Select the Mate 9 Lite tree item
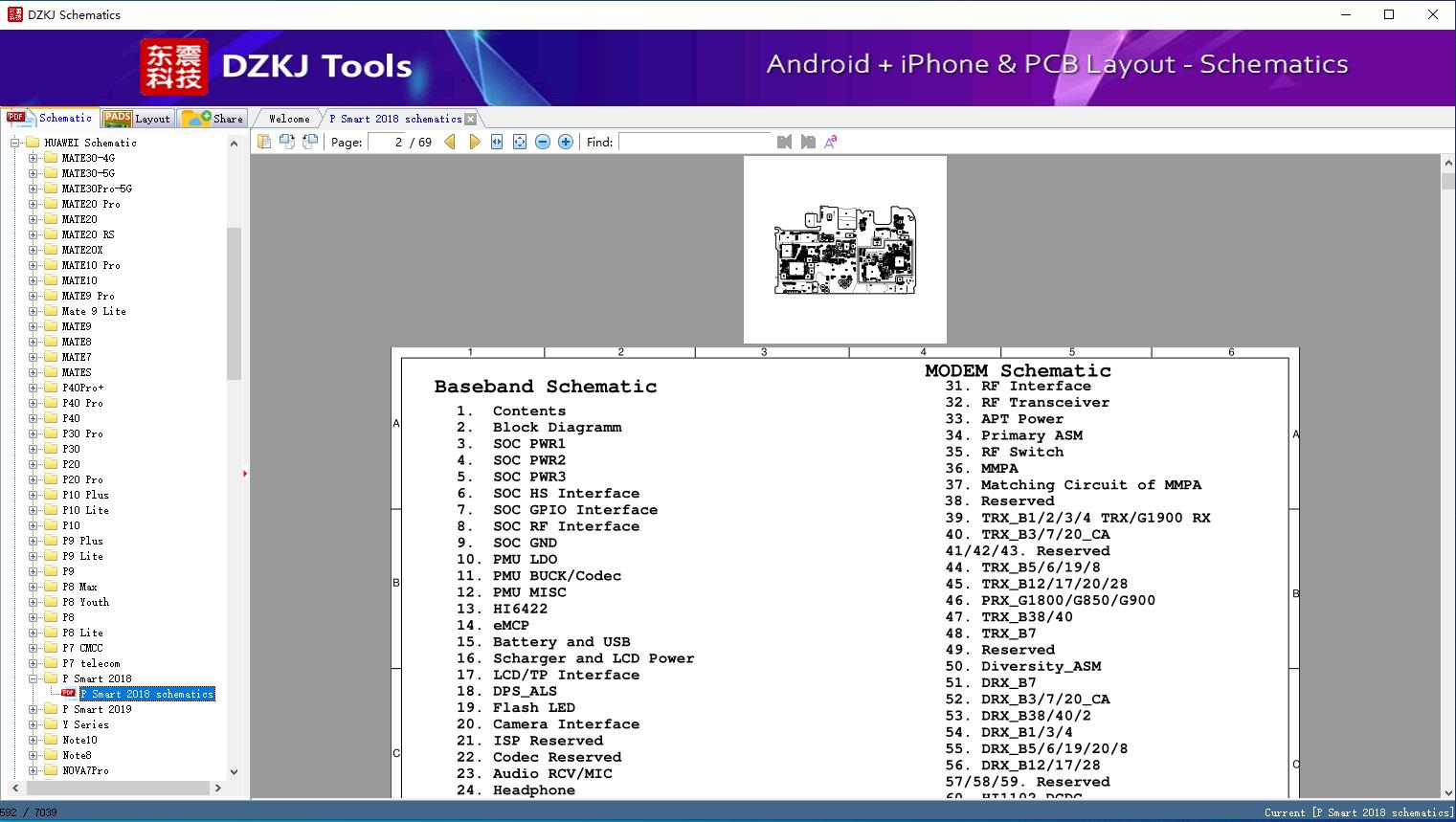Screen dimensions: 1456x822 pyautogui.click(x=94, y=311)
